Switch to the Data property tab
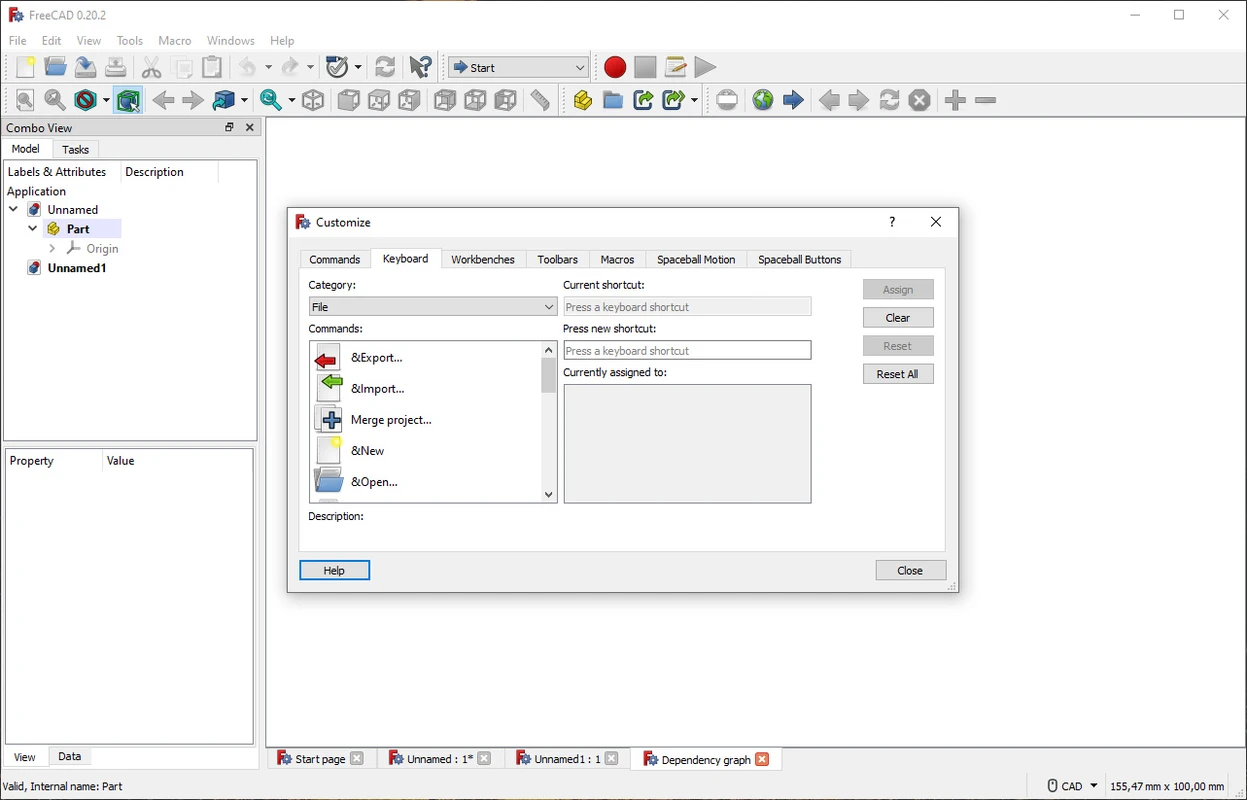This screenshot has width=1247, height=800. 70,756
